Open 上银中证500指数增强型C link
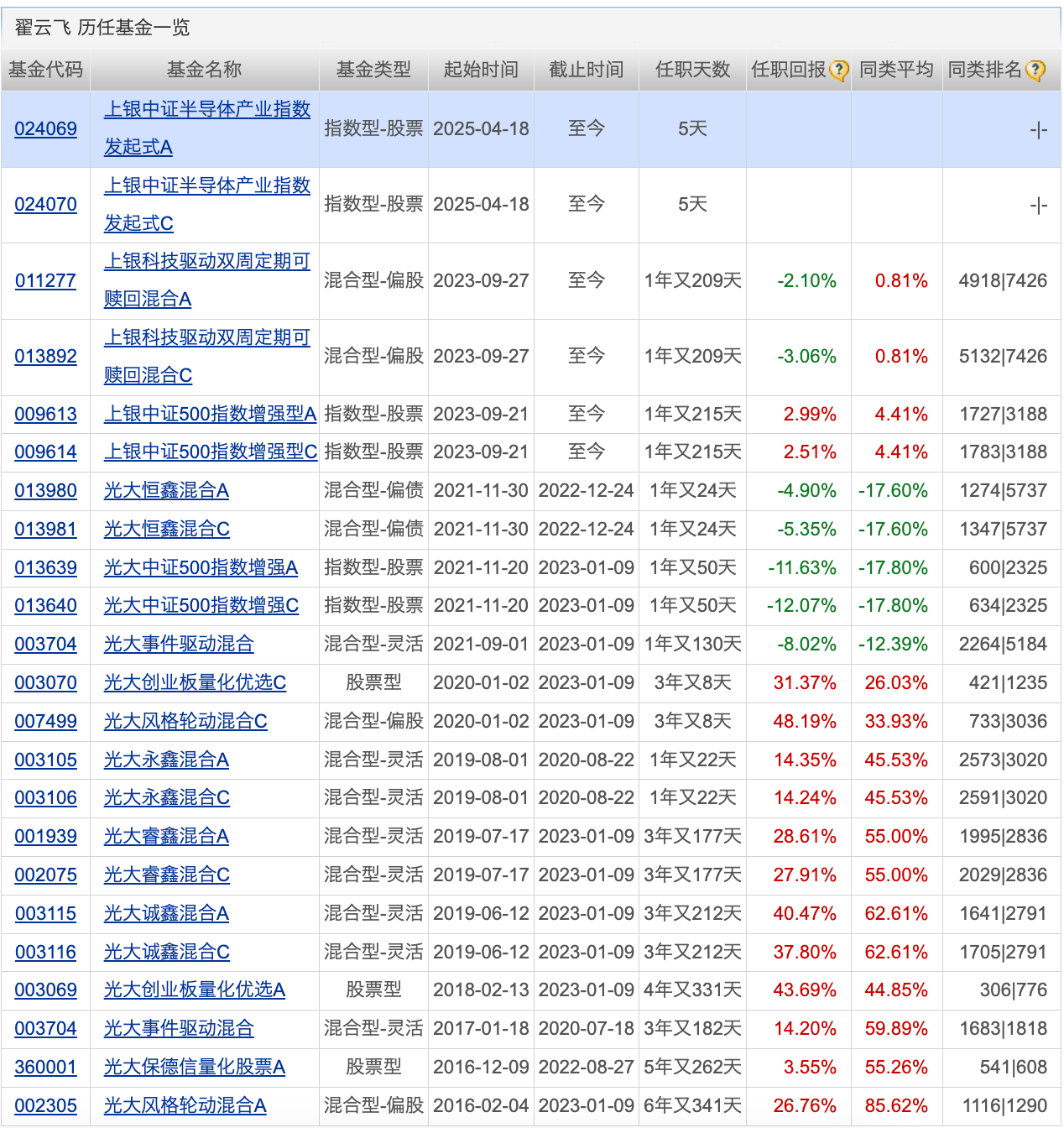Image resolution: width=1064 pixels, height=1128 pixels. tap(211, 452)
